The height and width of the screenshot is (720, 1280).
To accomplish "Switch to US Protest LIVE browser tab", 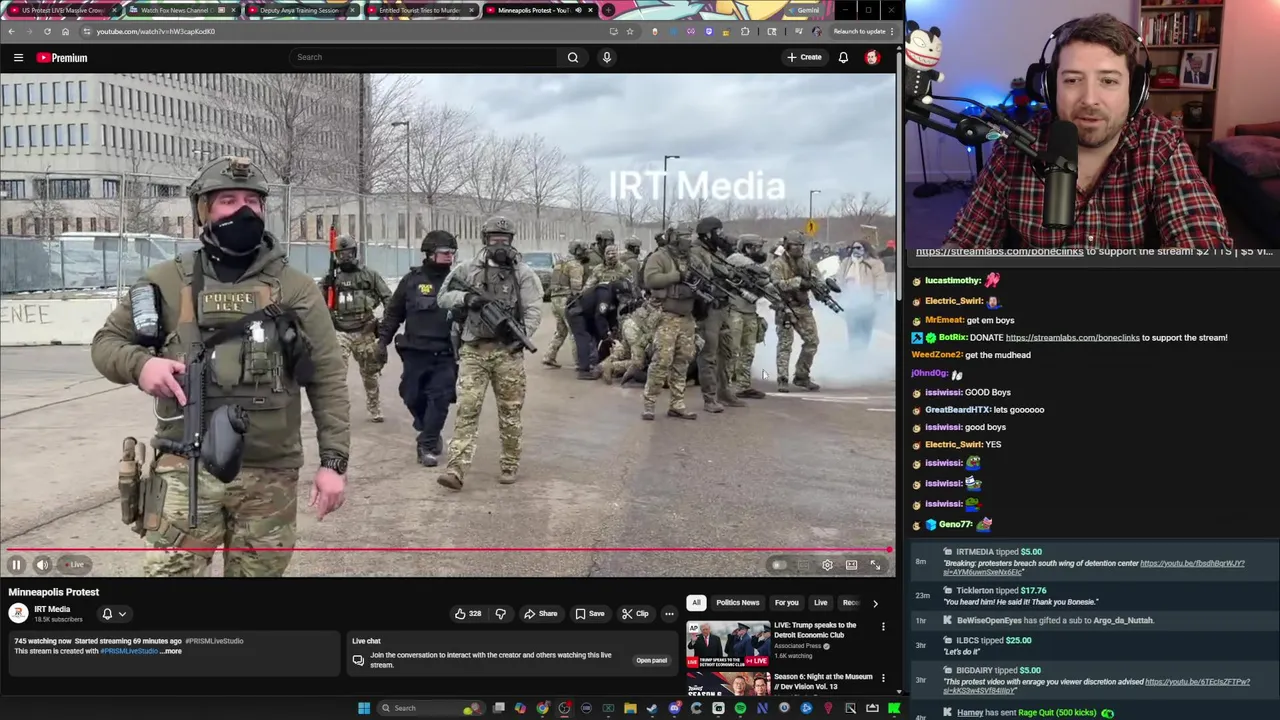I will tap(62, 10).
